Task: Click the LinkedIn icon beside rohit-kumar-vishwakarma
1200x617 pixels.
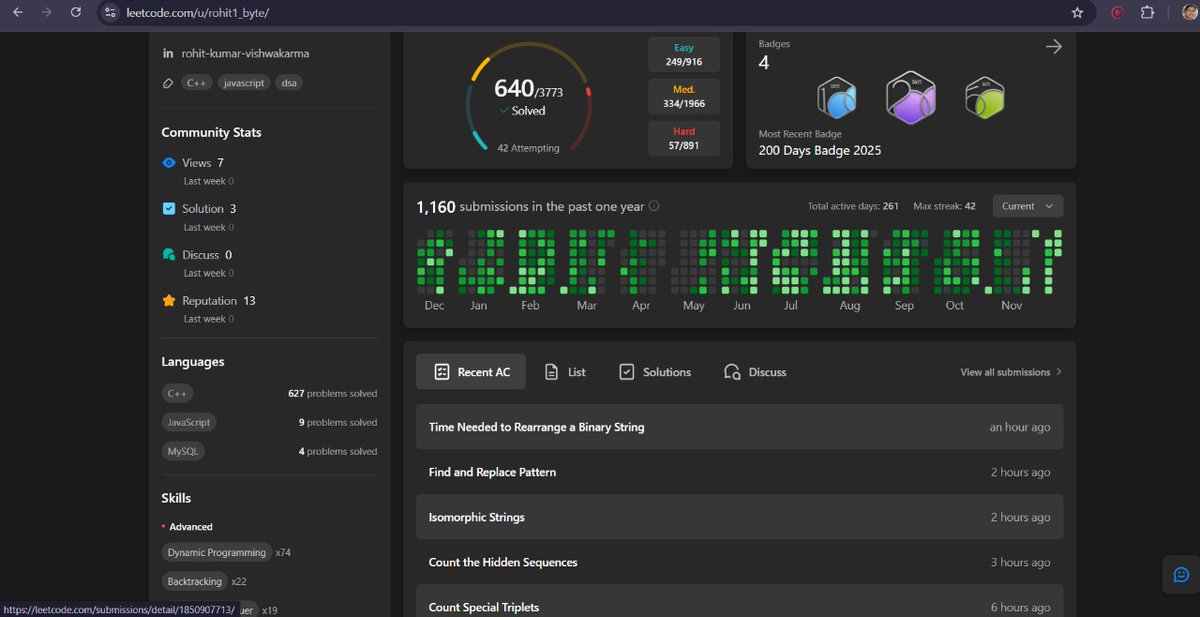Action: [x=168, y=53]
